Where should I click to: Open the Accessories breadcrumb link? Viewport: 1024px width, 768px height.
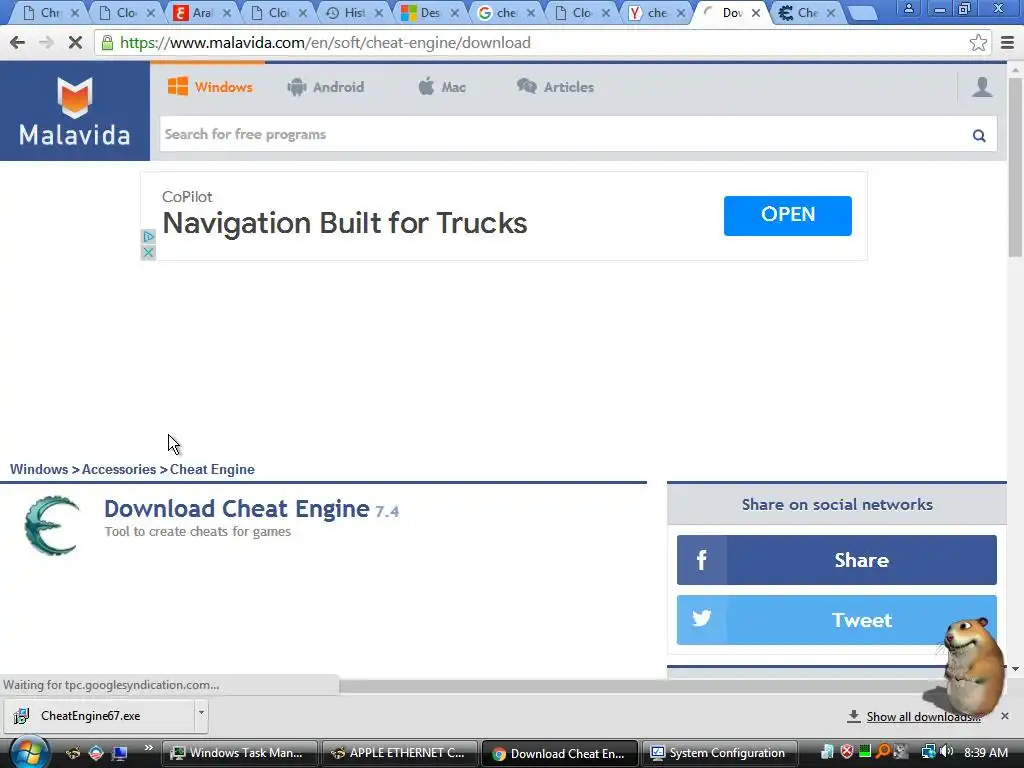pos(119,469)
